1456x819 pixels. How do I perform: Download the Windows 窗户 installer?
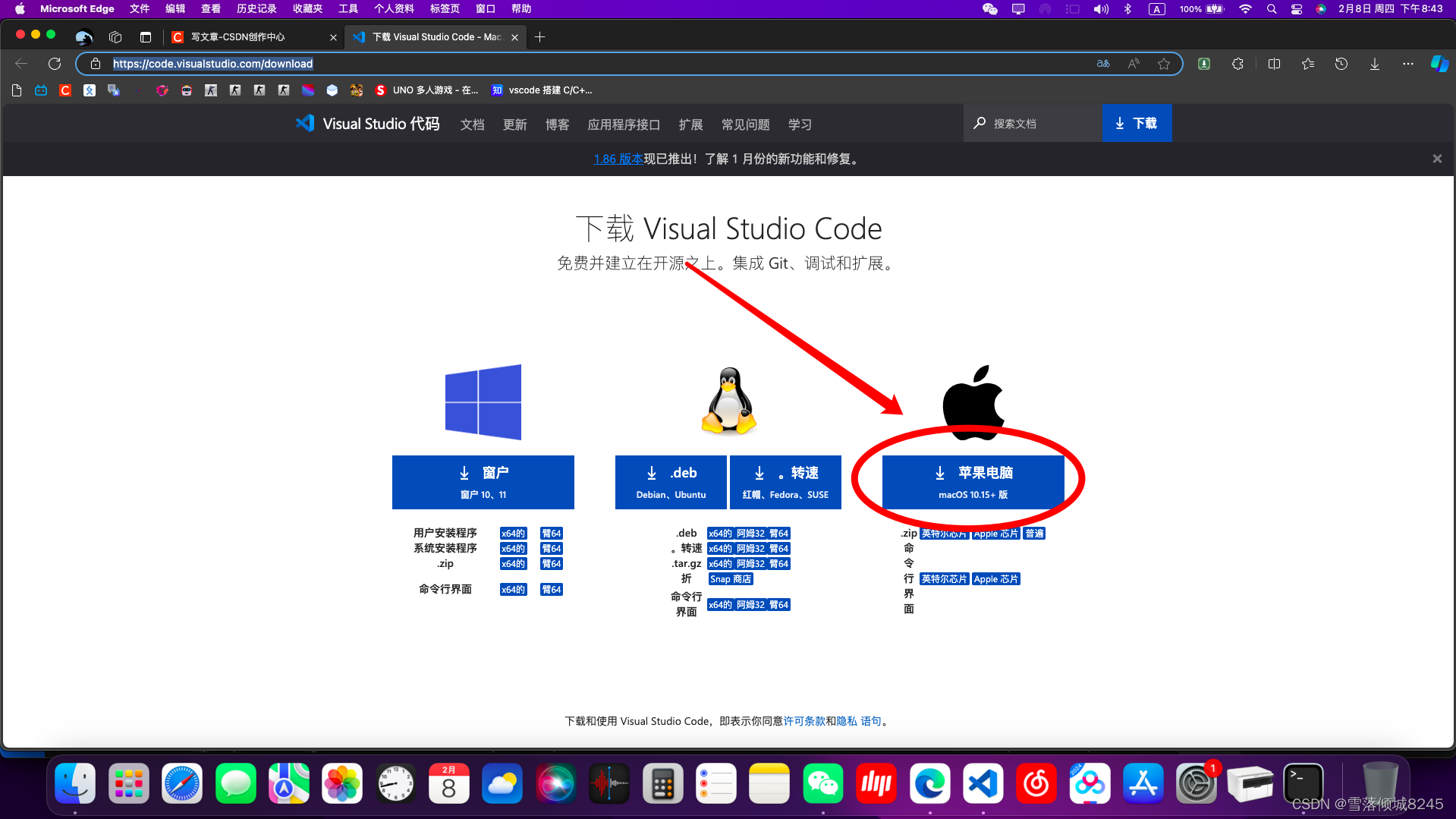pos(483,482)
